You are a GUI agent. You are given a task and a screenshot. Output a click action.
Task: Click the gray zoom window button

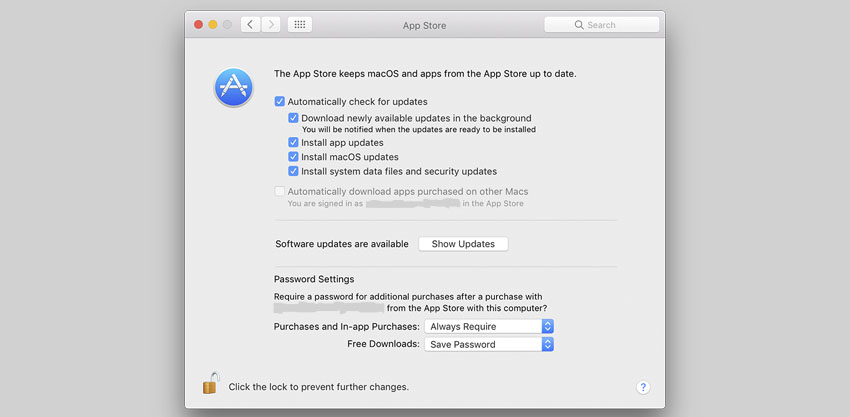coord(228,24)
